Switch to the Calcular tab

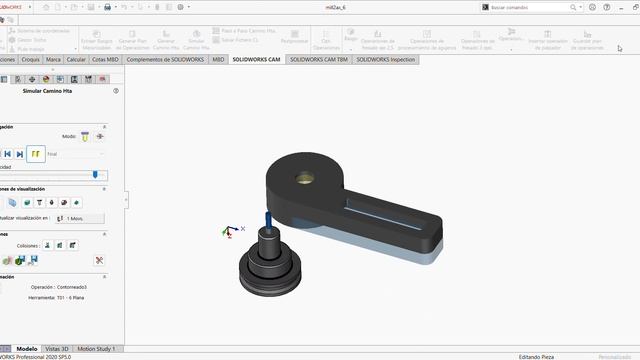(76, 60)
